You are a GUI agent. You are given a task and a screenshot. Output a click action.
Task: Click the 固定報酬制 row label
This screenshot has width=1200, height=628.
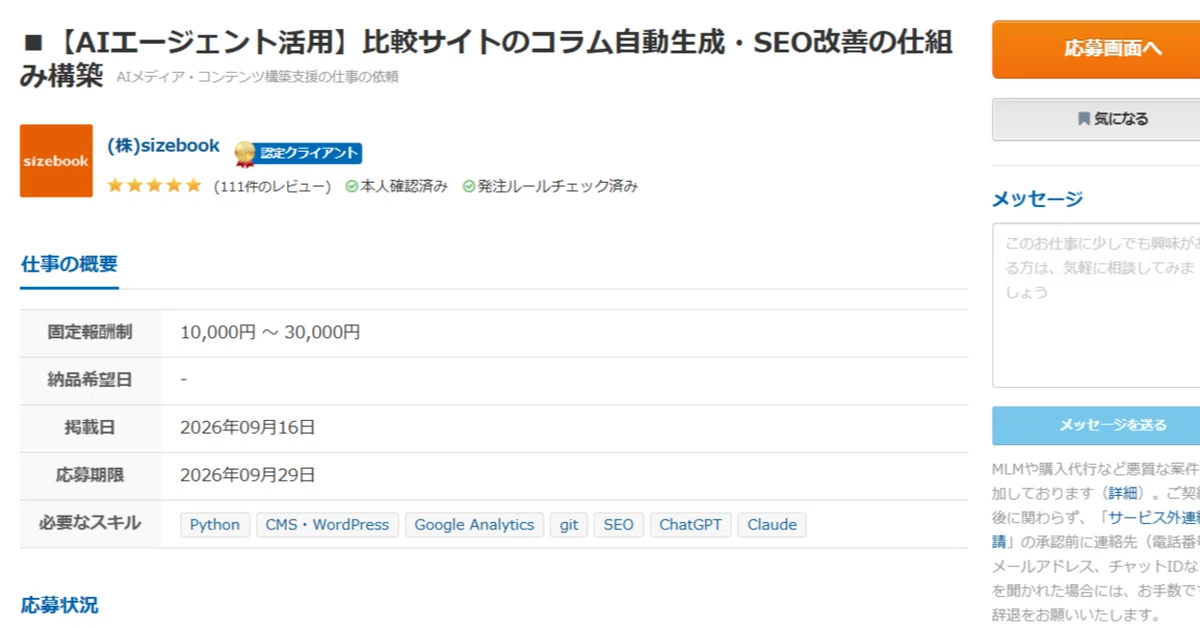[90, 332]
